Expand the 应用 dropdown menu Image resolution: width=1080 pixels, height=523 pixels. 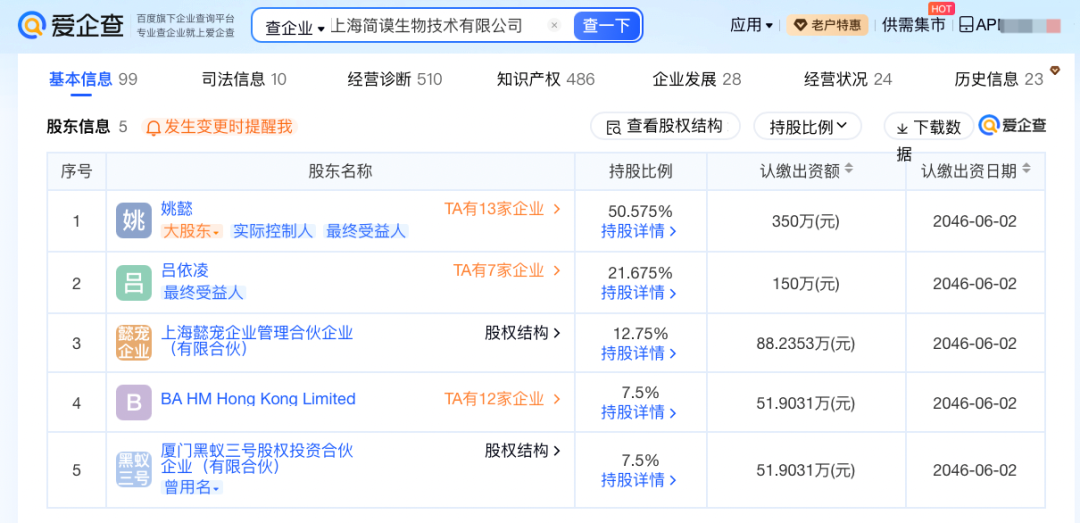coord(751,25)
